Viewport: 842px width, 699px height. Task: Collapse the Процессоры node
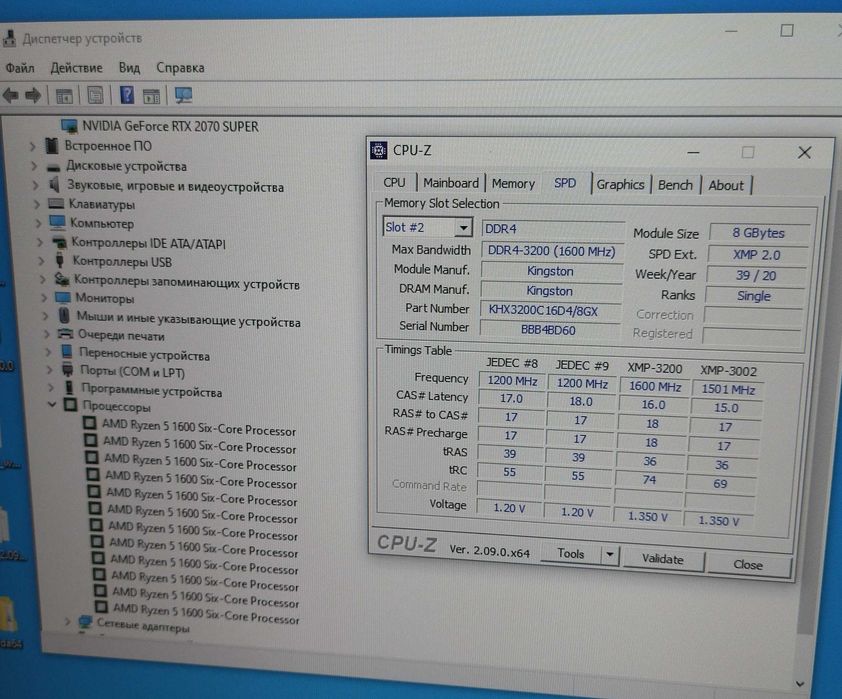[52, 404]
